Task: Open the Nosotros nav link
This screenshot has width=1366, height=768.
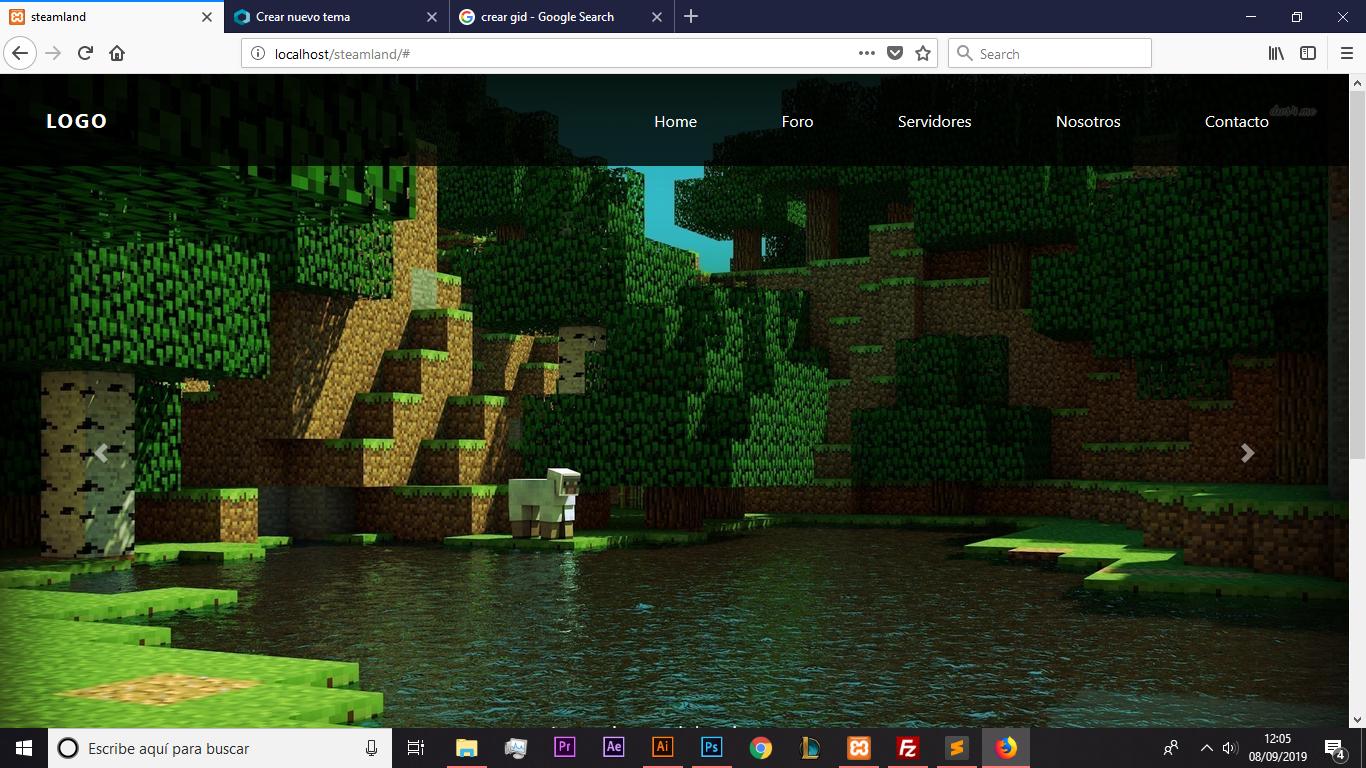Action: coord(1088,121)
